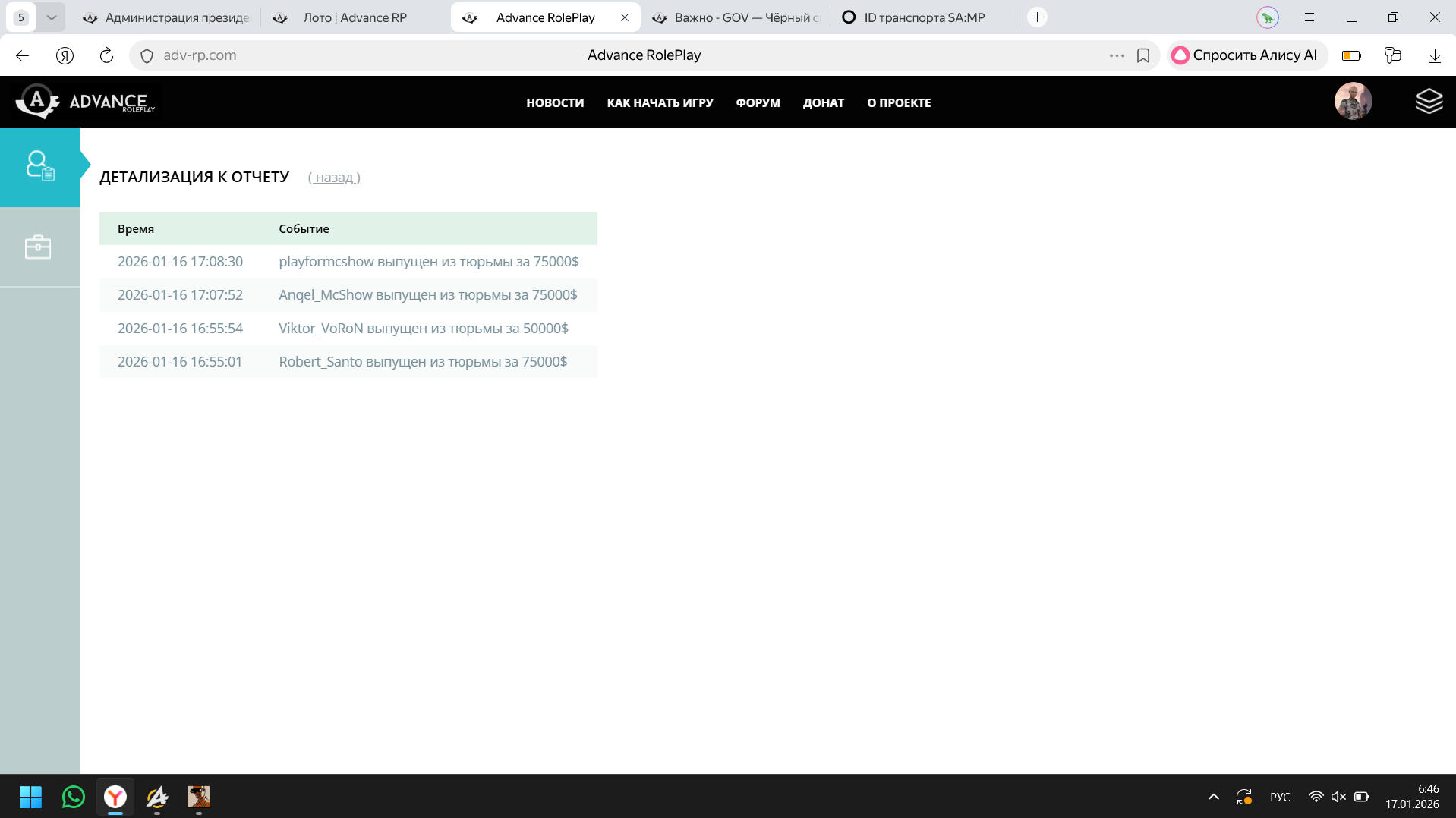
Task: Select timestamp 2026-01-16 17:07:52
Action: click(180, 295)
